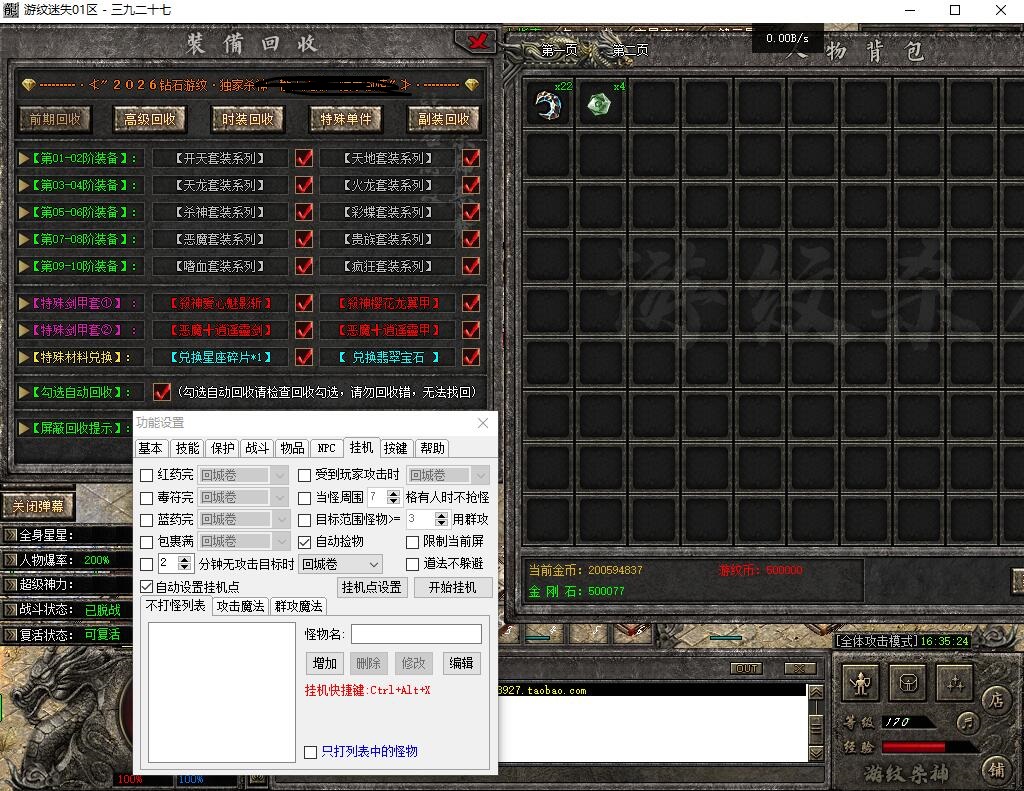1024x791 pixels.
Task: Toggle the music note sound icon
Action: point(968,722)
